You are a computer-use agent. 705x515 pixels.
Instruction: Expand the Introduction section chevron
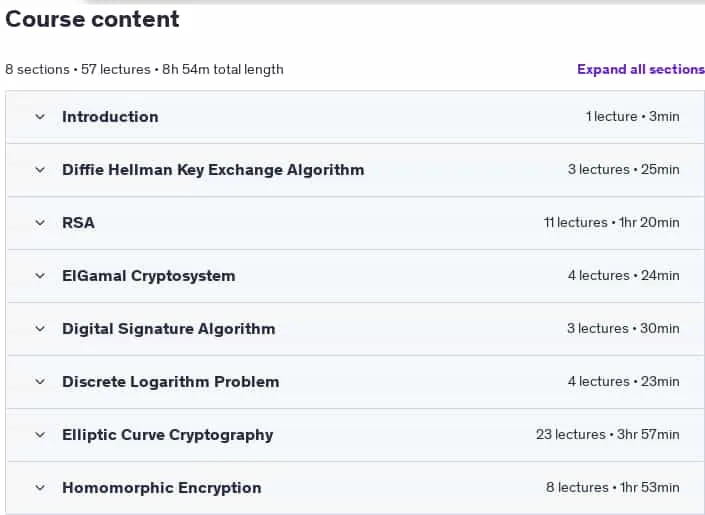point(40,117)
